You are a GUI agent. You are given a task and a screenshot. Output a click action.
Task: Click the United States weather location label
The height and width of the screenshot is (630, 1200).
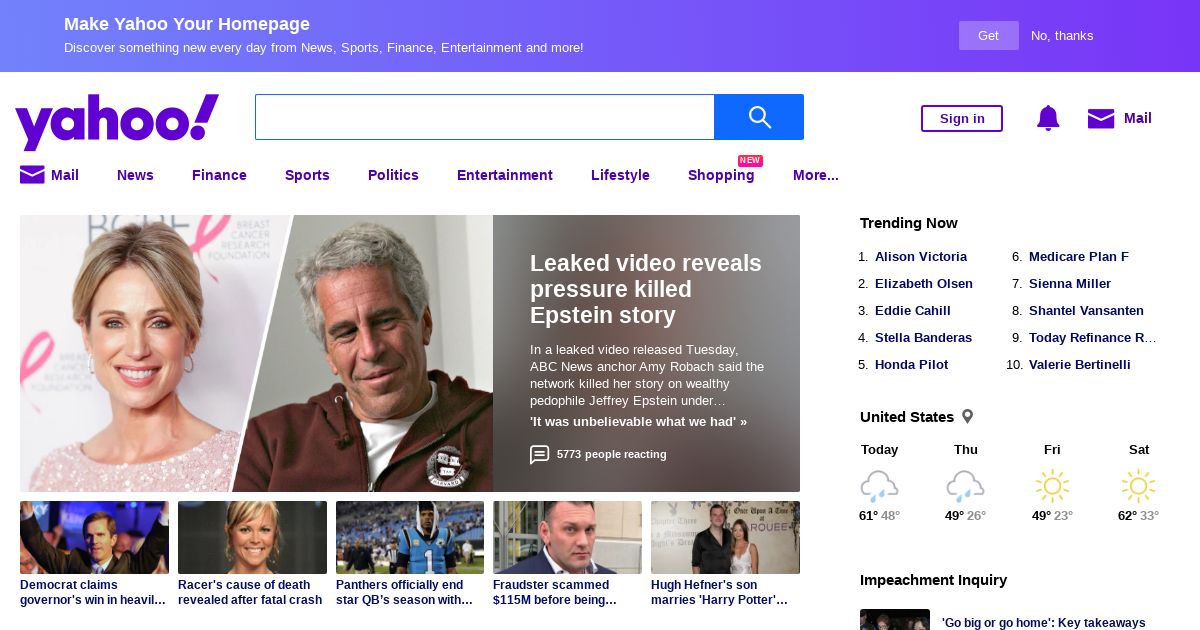coord(907,417)
